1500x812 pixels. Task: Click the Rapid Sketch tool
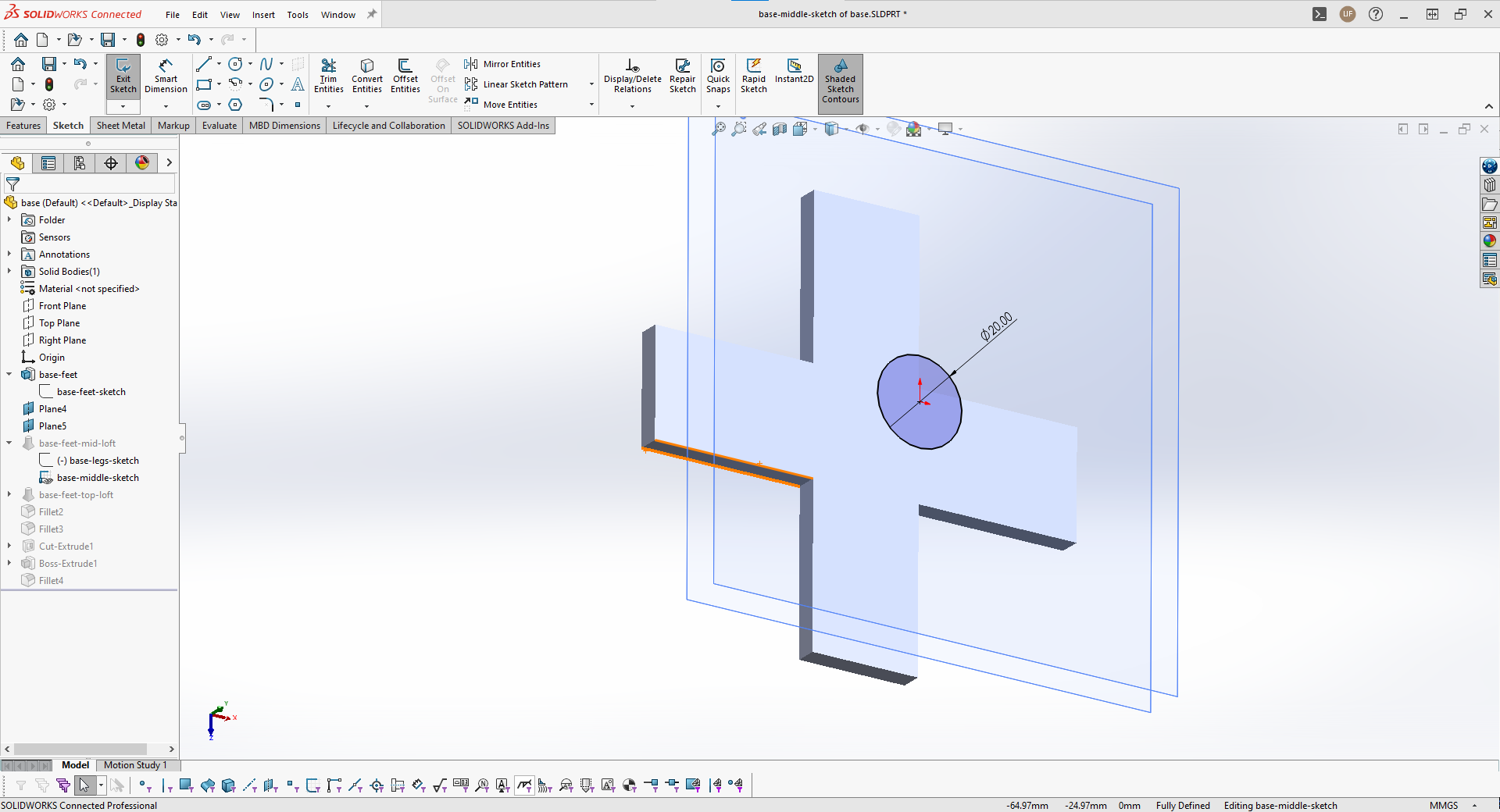coord(754,77)
